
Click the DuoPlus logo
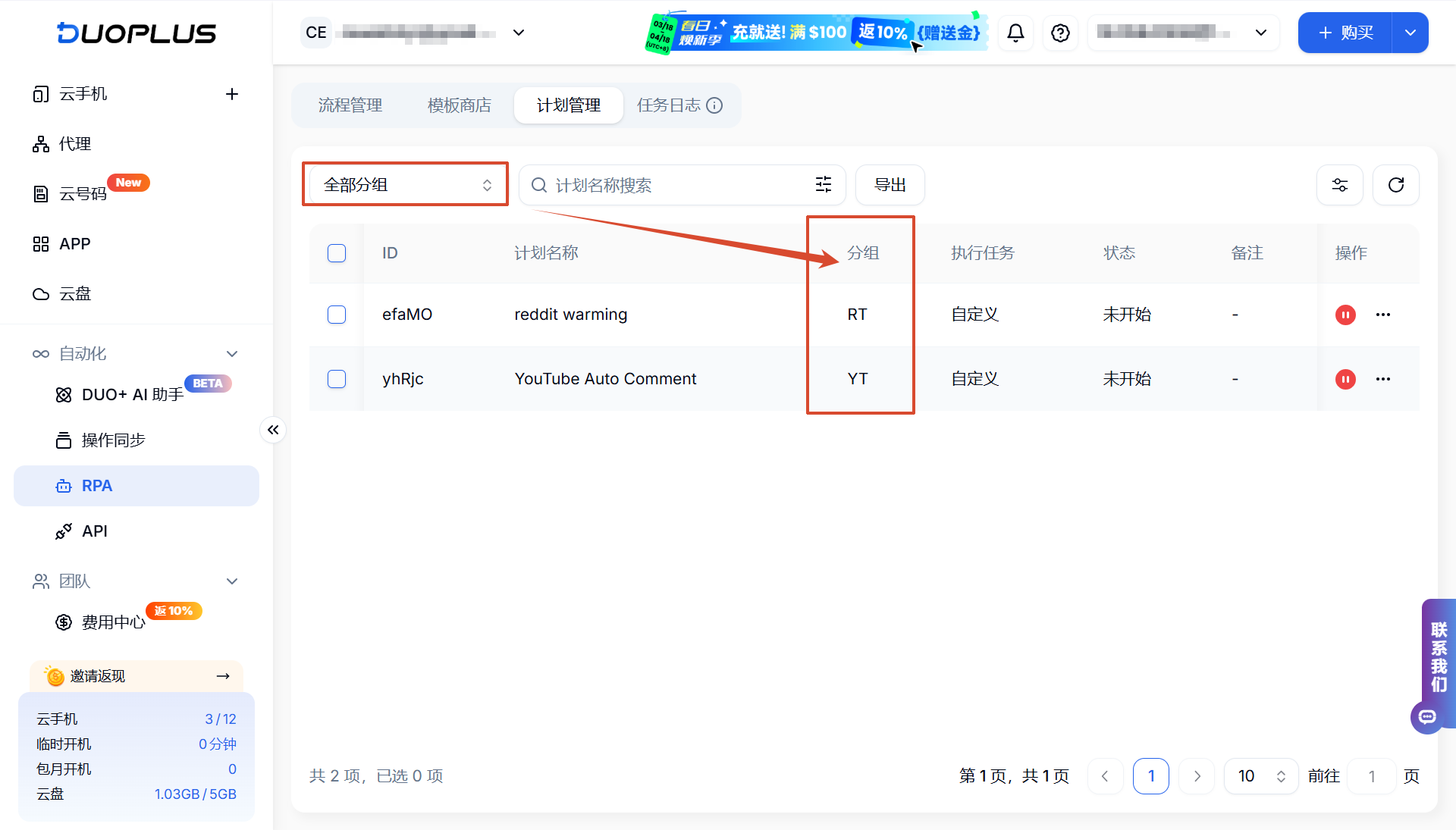coord(136,33)
